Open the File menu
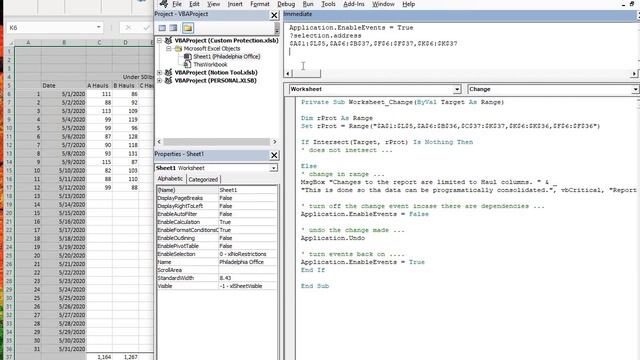The height and width of the screenshot is (360, 640). [x=177, y=4]
